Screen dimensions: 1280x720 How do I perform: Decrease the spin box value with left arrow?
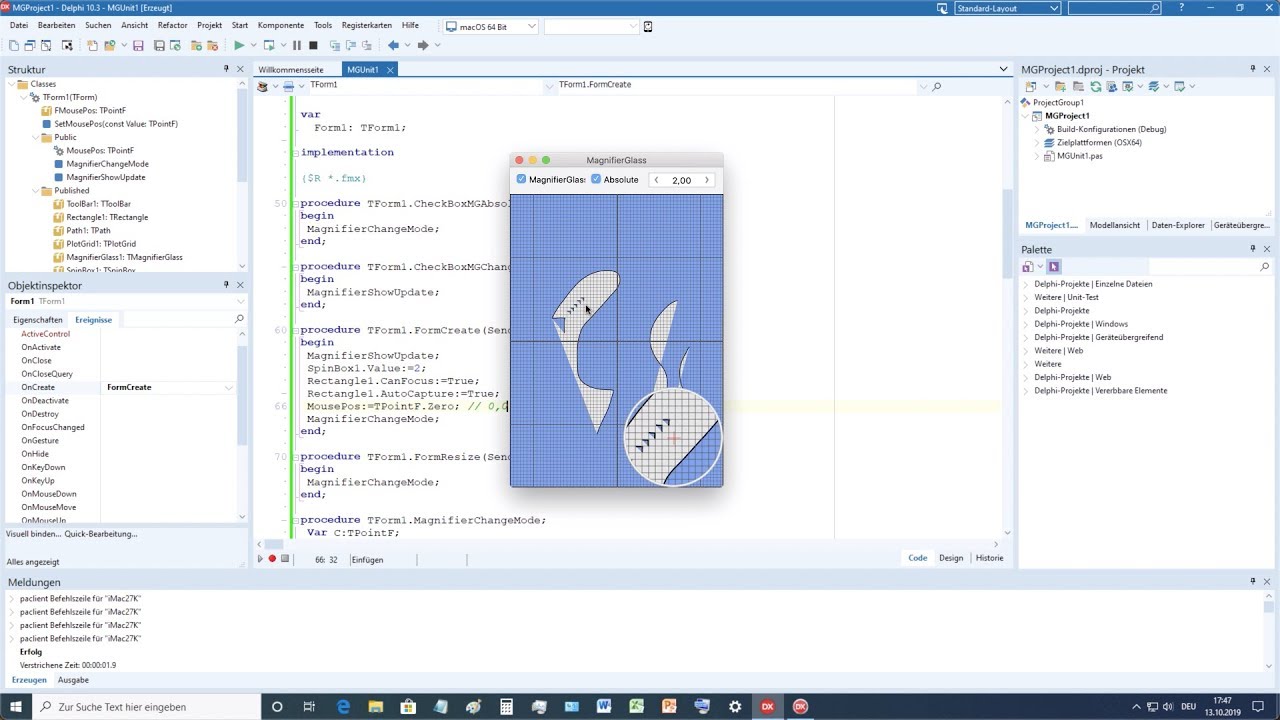point(656,180)
